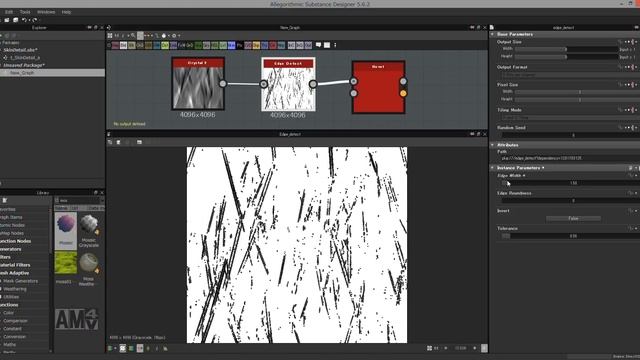The height and width of the screenshot is (360, 640).
Task: Open the Tools menu
Action: [25, 12]
